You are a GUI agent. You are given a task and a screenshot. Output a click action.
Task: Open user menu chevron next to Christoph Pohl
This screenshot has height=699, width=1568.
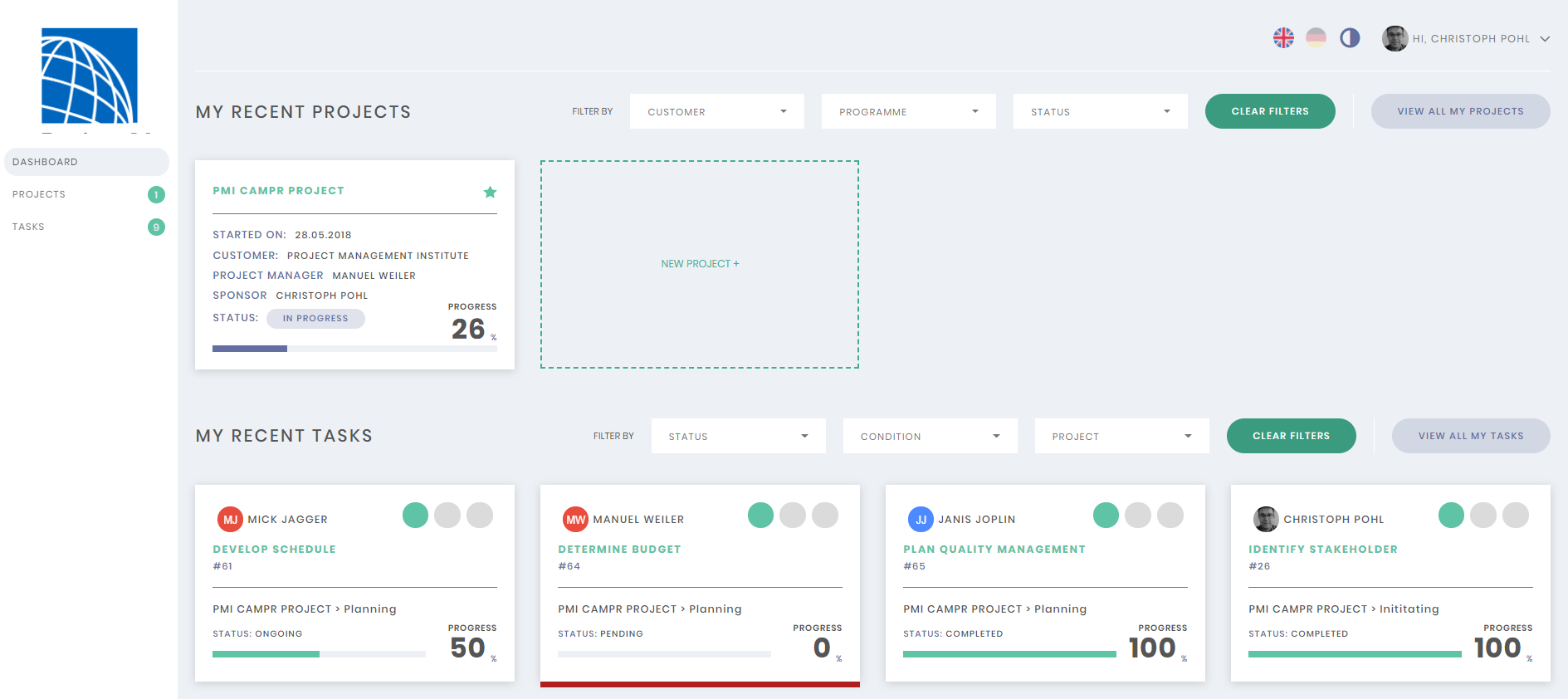pyautogui.click(x=1545, y=39)
